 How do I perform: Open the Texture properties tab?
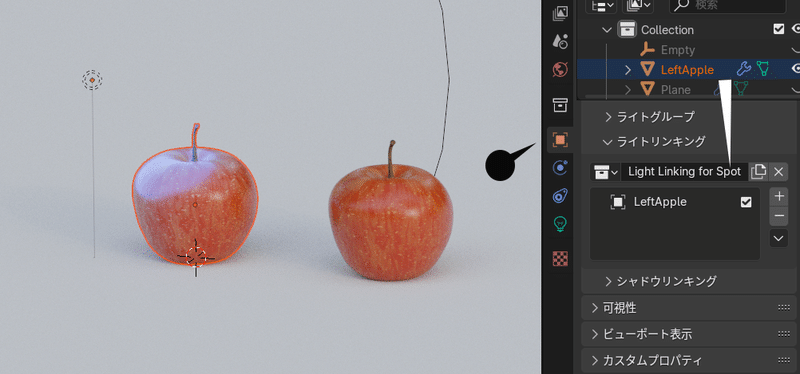point(561,259)
